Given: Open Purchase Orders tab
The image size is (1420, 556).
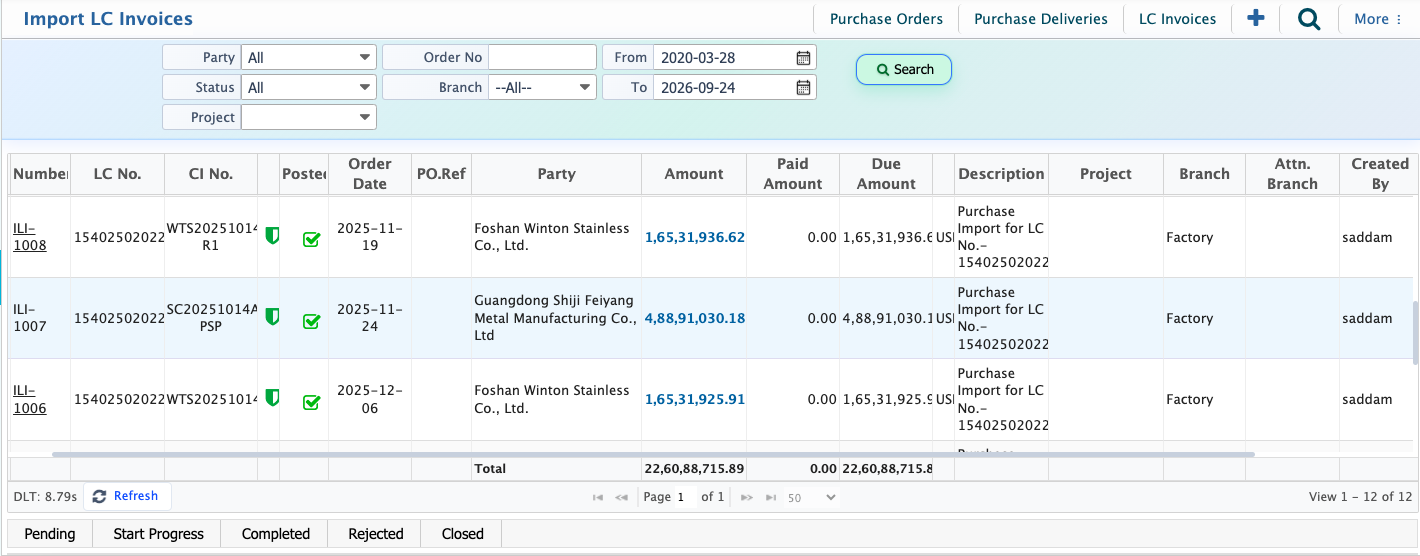Looking at the screenshot, I should 886,19.
